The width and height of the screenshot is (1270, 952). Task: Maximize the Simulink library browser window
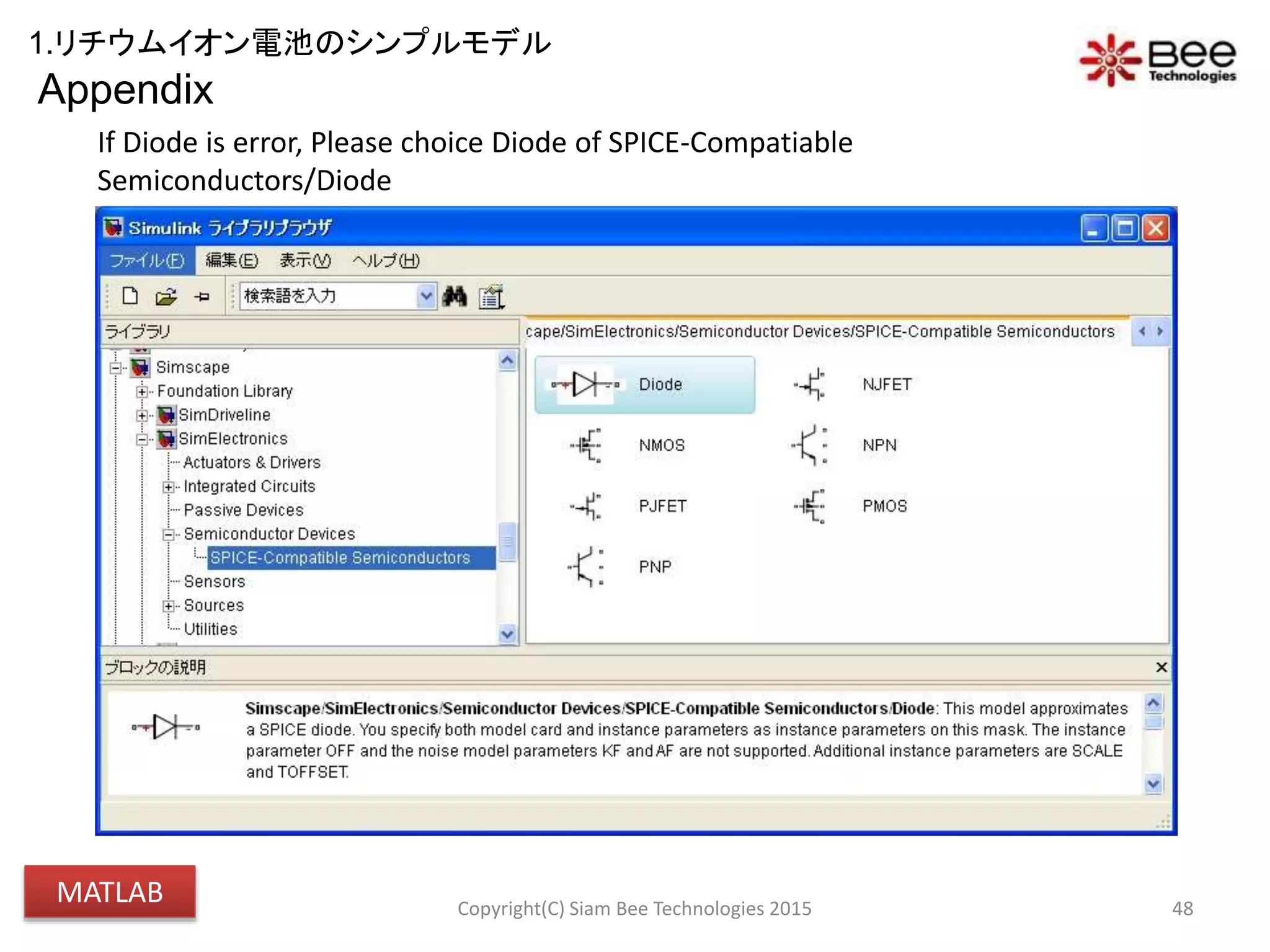1125,228
